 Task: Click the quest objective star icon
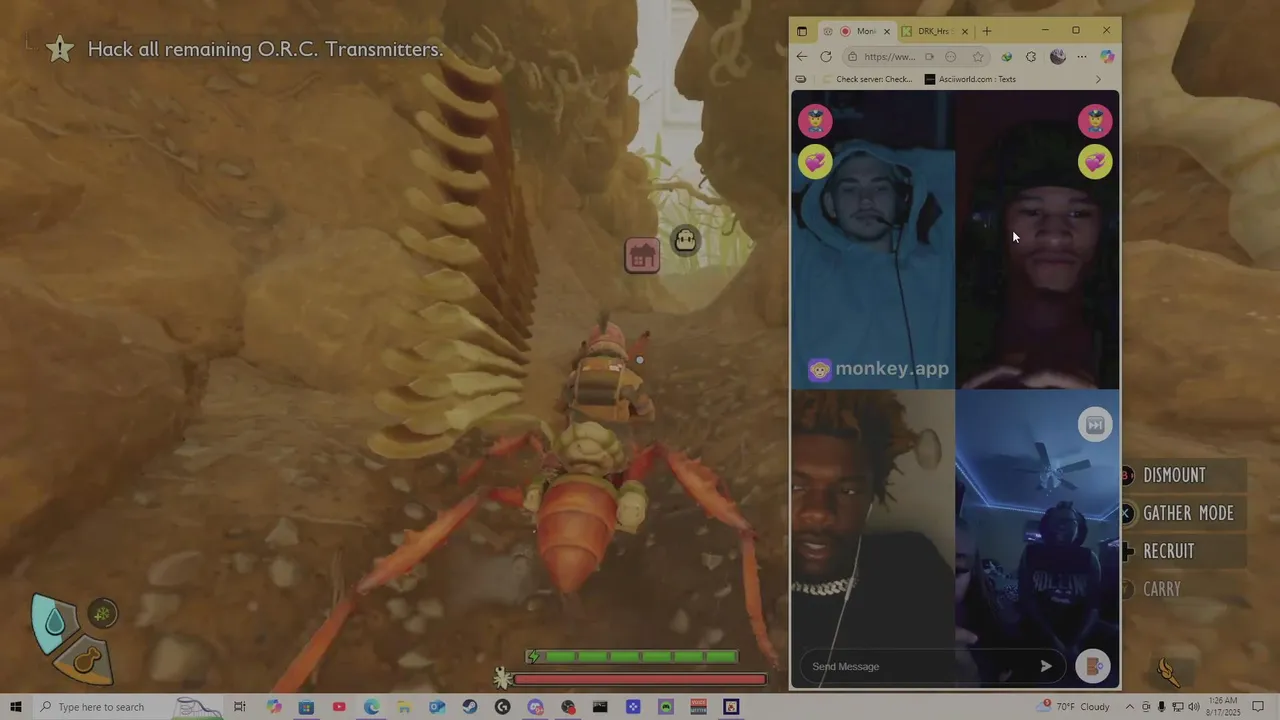coord(60,49)
